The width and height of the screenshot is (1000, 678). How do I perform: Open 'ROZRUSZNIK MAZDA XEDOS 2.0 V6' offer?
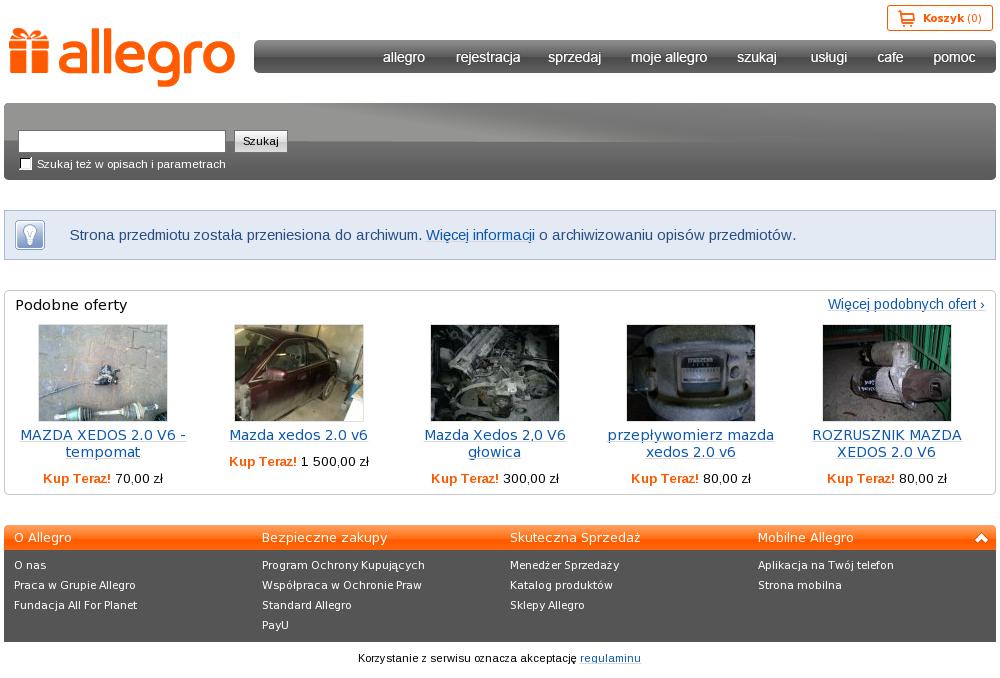point(886,443)
